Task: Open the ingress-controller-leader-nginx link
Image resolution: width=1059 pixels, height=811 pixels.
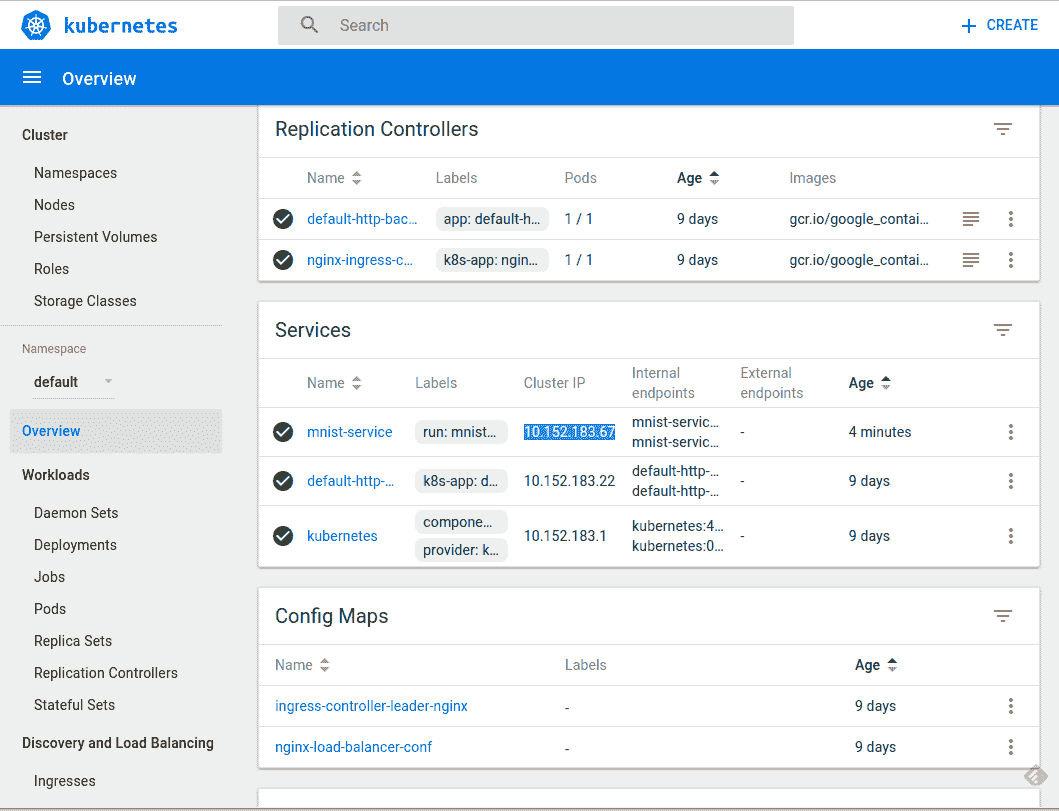Action: pyautogui.click(x=371, y=706)
